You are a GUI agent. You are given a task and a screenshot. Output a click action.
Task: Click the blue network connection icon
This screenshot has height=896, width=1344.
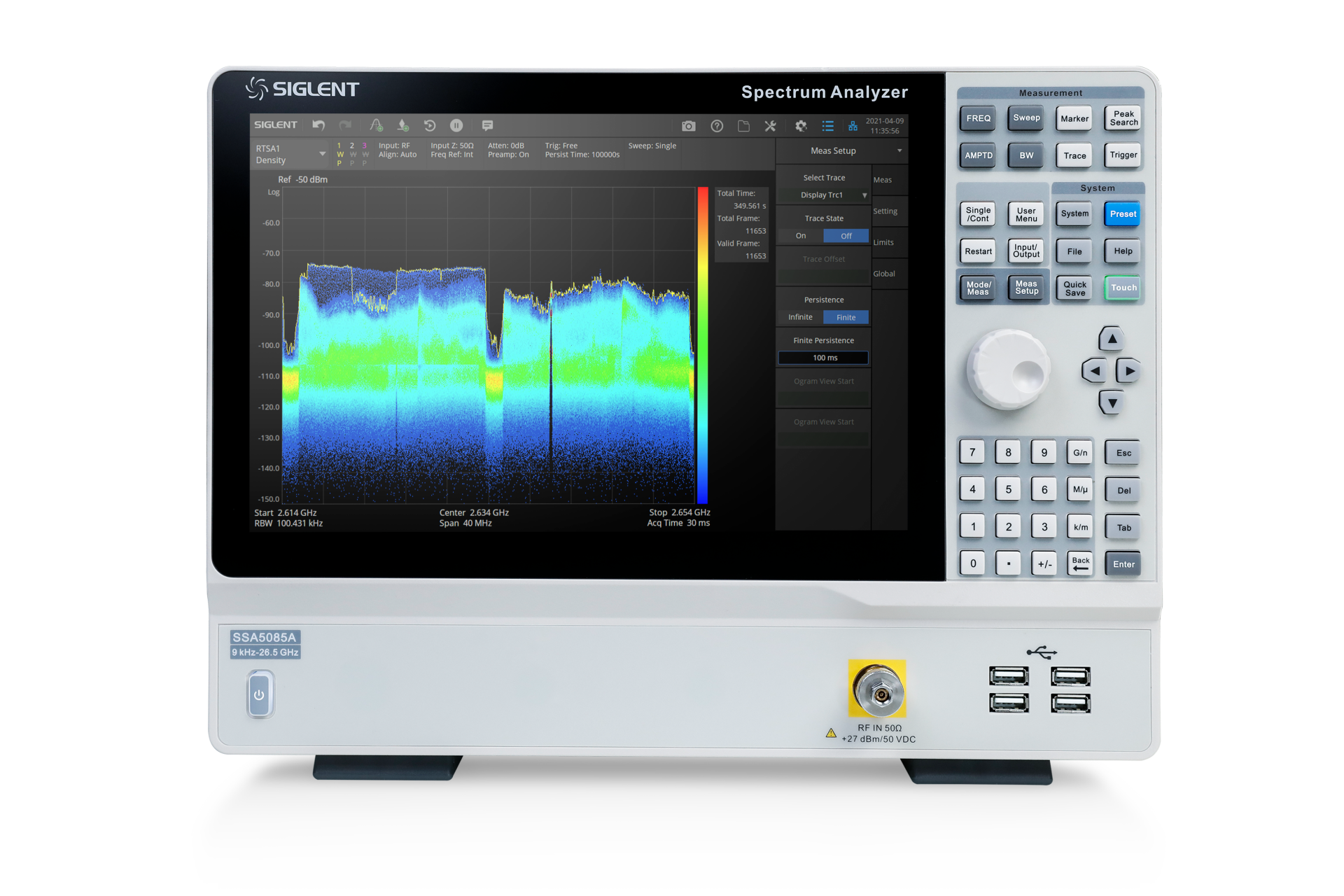click(x=853, y=126)
